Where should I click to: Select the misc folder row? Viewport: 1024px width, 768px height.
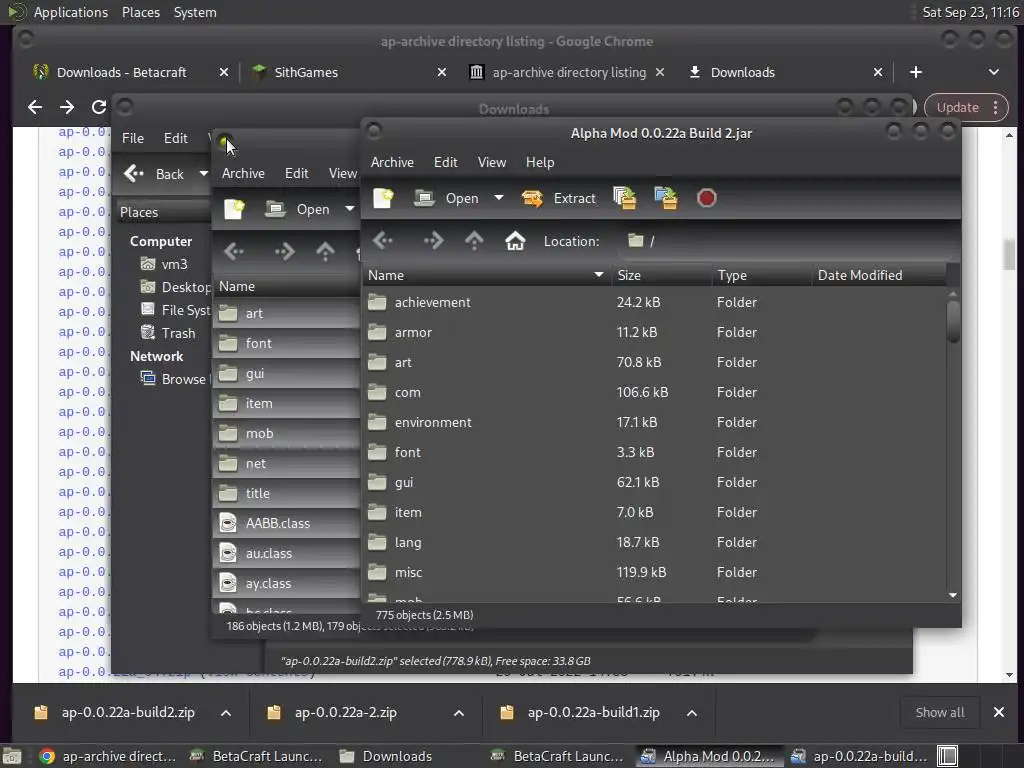click(x=655, y=573)
